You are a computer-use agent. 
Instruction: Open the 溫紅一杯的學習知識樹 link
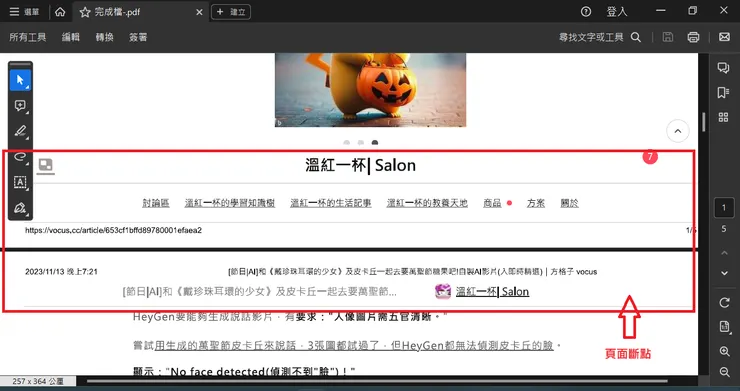point(230,203)
